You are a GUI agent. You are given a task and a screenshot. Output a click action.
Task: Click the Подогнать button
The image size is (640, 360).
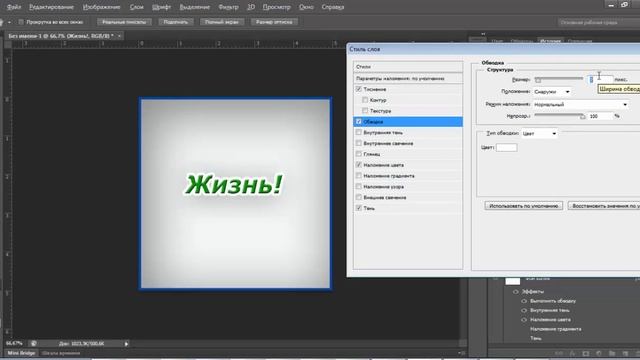[x=176, y=22]
